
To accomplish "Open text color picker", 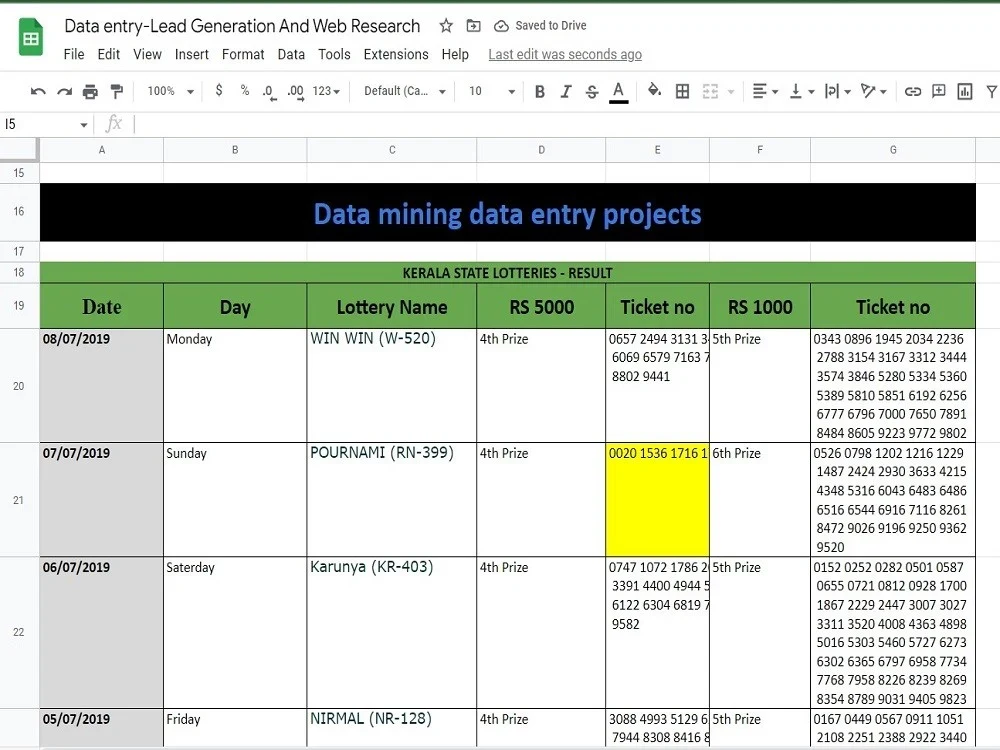I will coord(618,91).
